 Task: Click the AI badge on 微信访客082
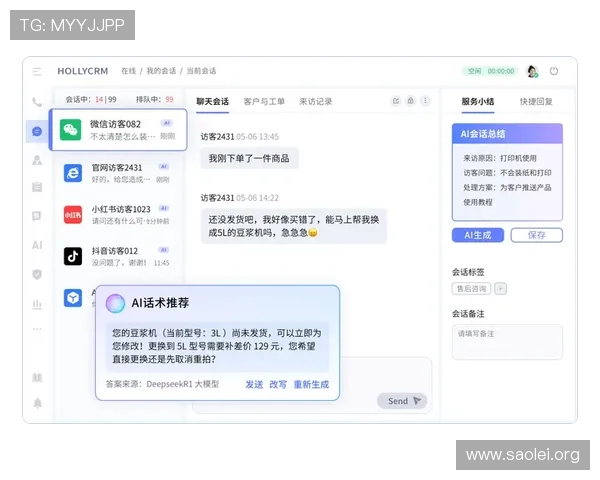(167, 123)
